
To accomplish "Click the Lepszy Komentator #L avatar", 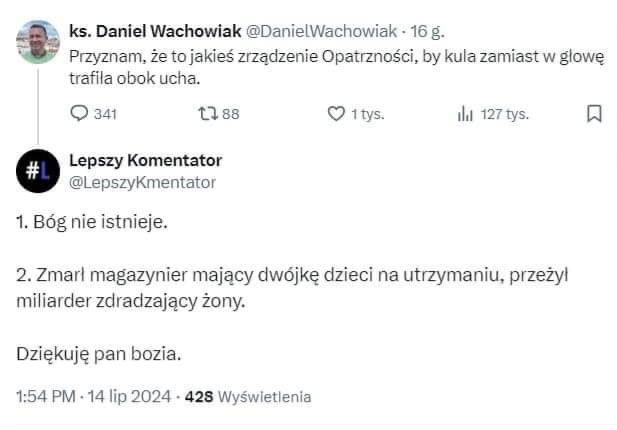I will click(38, 171).
